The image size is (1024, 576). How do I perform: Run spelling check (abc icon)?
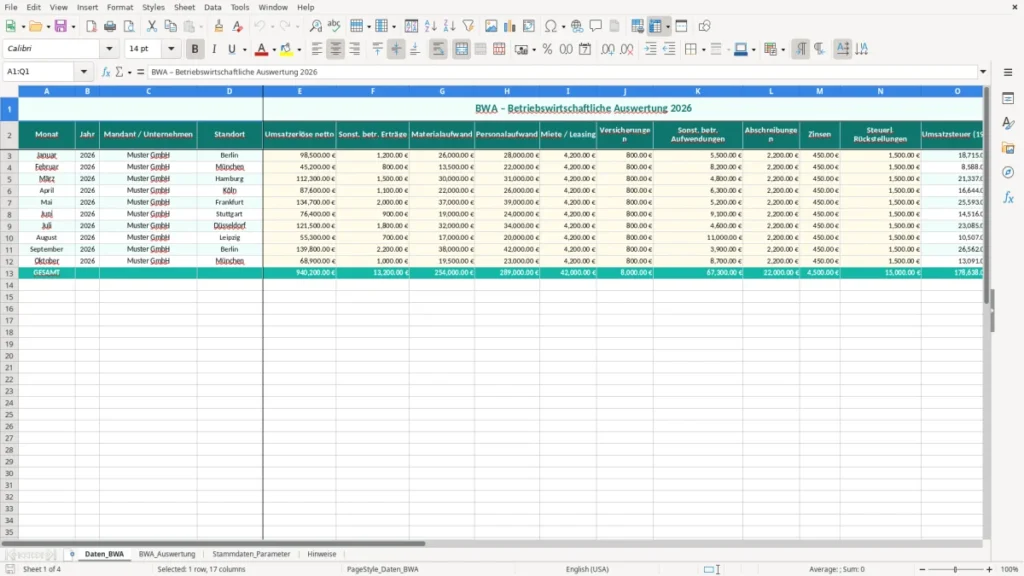[334, 26]
